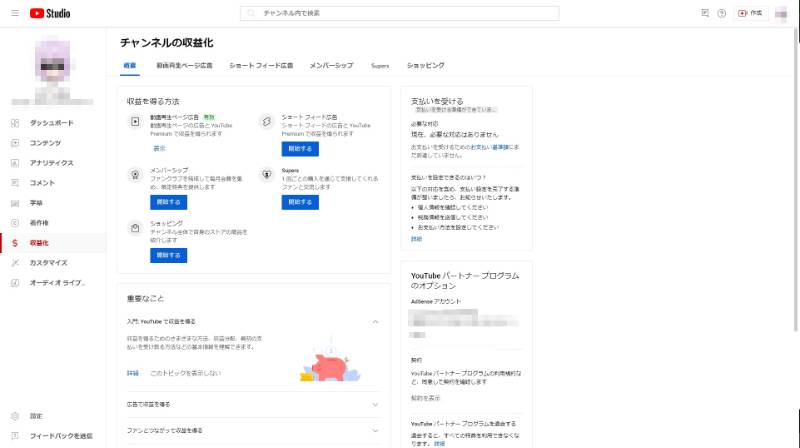This screenshot has height=448, width=800.
Task: Expand the ファンとつながって収益を得る section
Action: [375, 431]
